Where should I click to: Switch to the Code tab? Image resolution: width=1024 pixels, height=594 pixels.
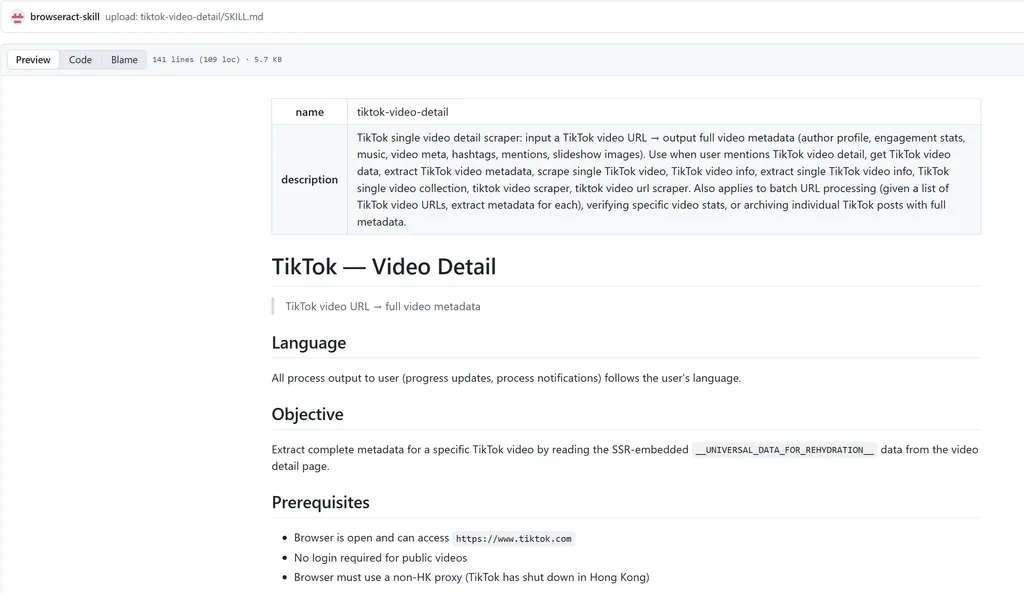[x=80, y=59]
